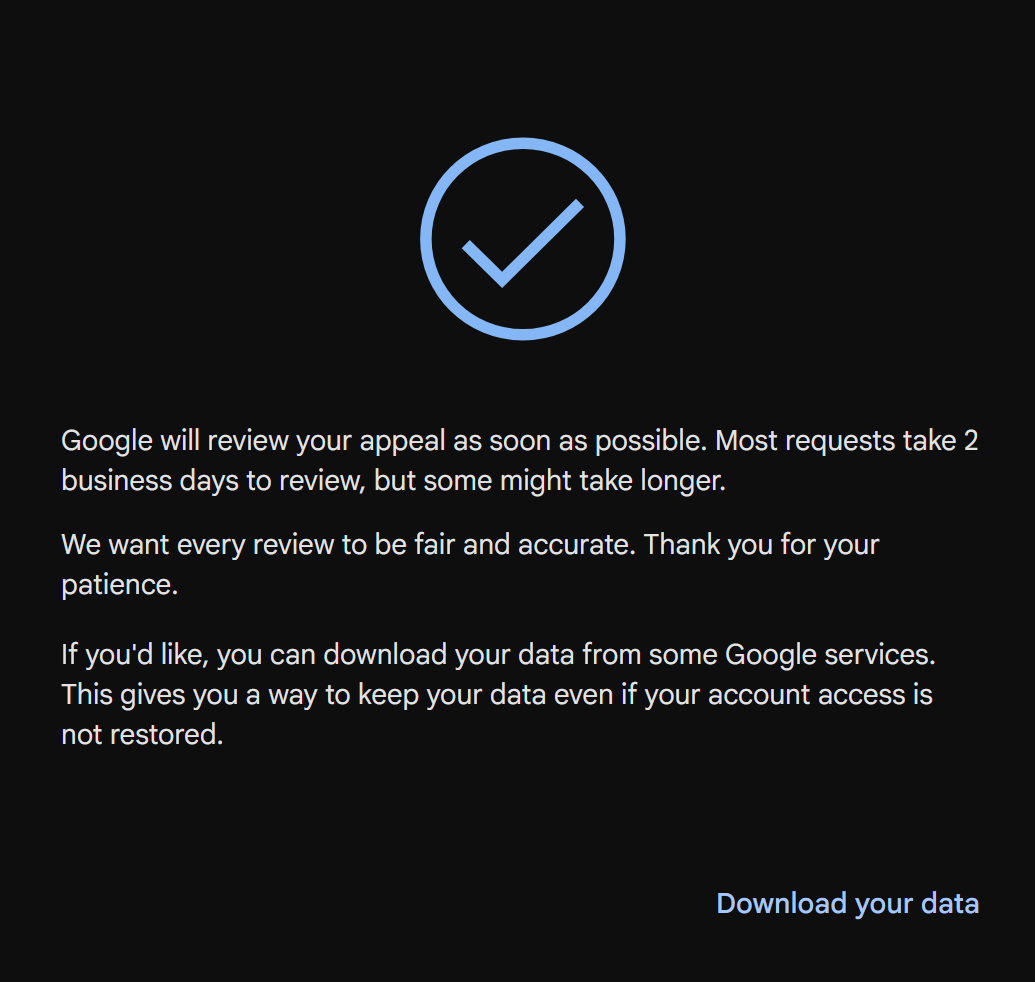Select the paragraph about reviewing your appeal
Image resolution: width=1035 pixels, height=982 pixels.
click(x=519, y=461)
